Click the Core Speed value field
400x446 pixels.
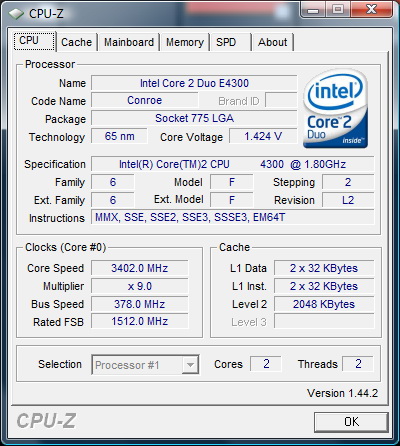click(x=140, y=268)
